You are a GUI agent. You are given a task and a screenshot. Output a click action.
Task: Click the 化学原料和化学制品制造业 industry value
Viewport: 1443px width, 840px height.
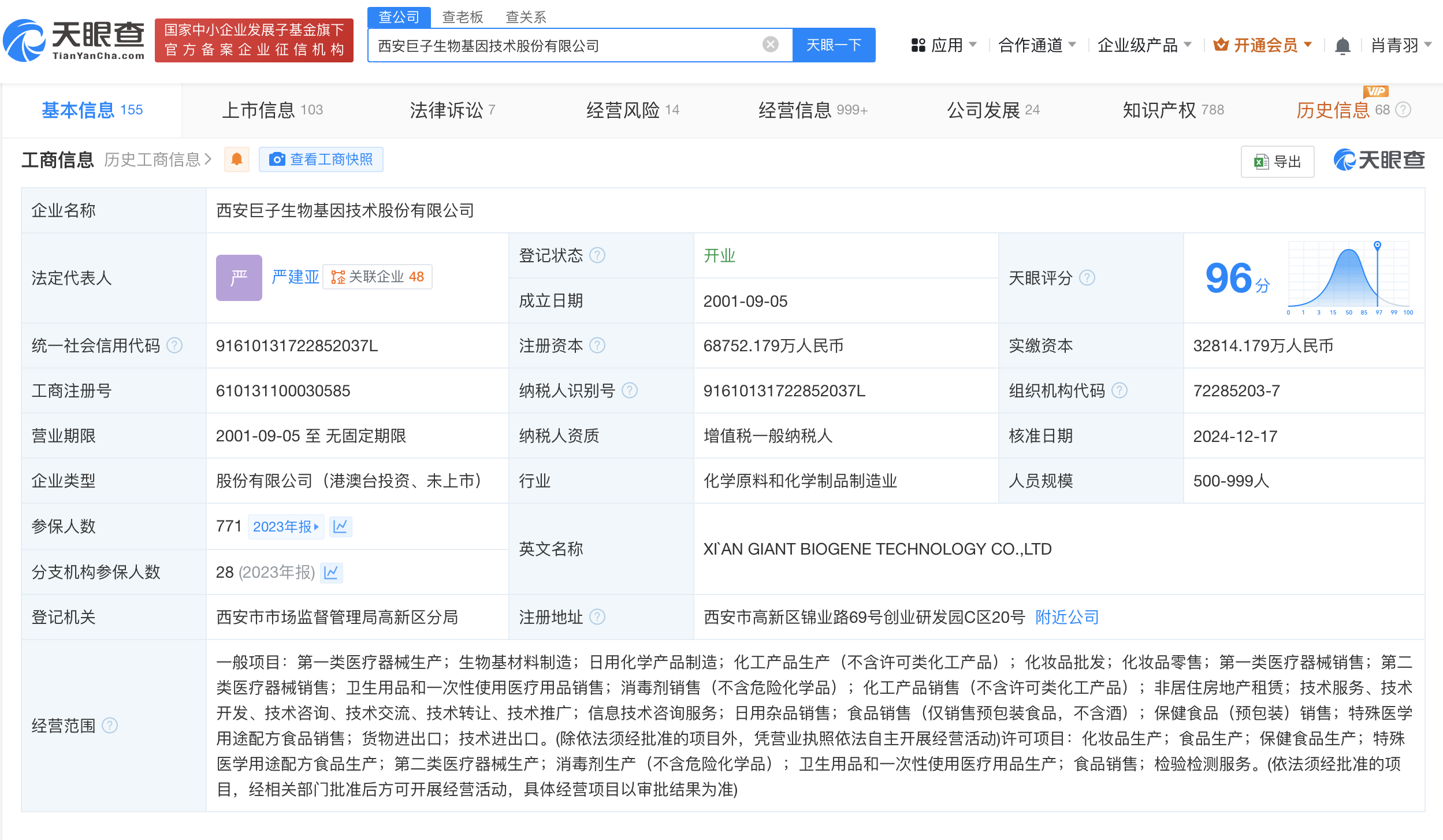pos(800,481)
